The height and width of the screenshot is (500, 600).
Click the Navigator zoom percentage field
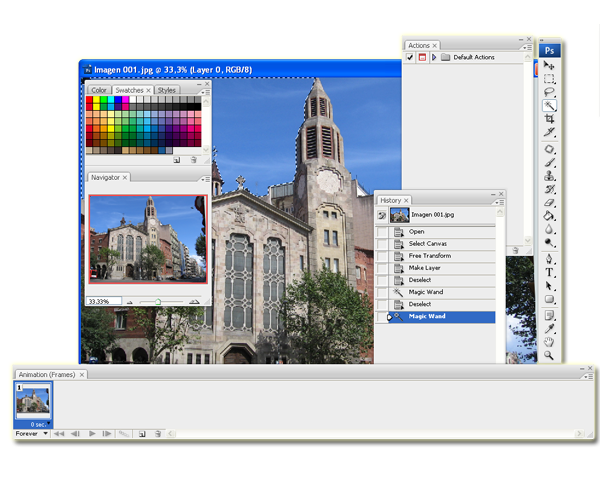103,301
